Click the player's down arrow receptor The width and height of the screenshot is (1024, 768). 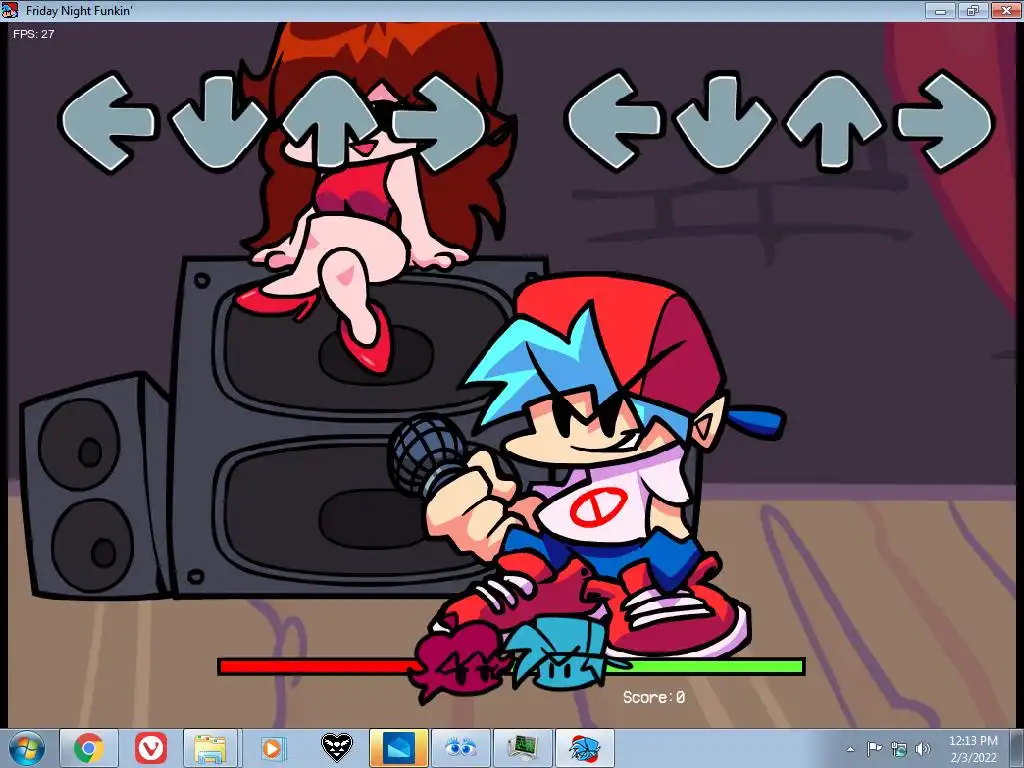(724, 122)
